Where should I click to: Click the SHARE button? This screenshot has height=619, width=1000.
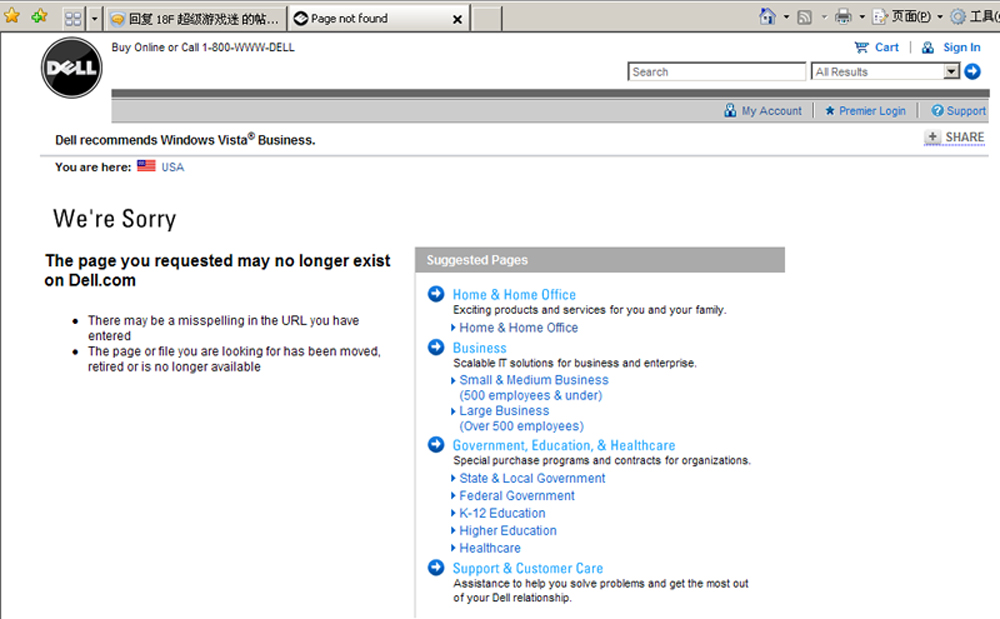[x=954, y=137]
